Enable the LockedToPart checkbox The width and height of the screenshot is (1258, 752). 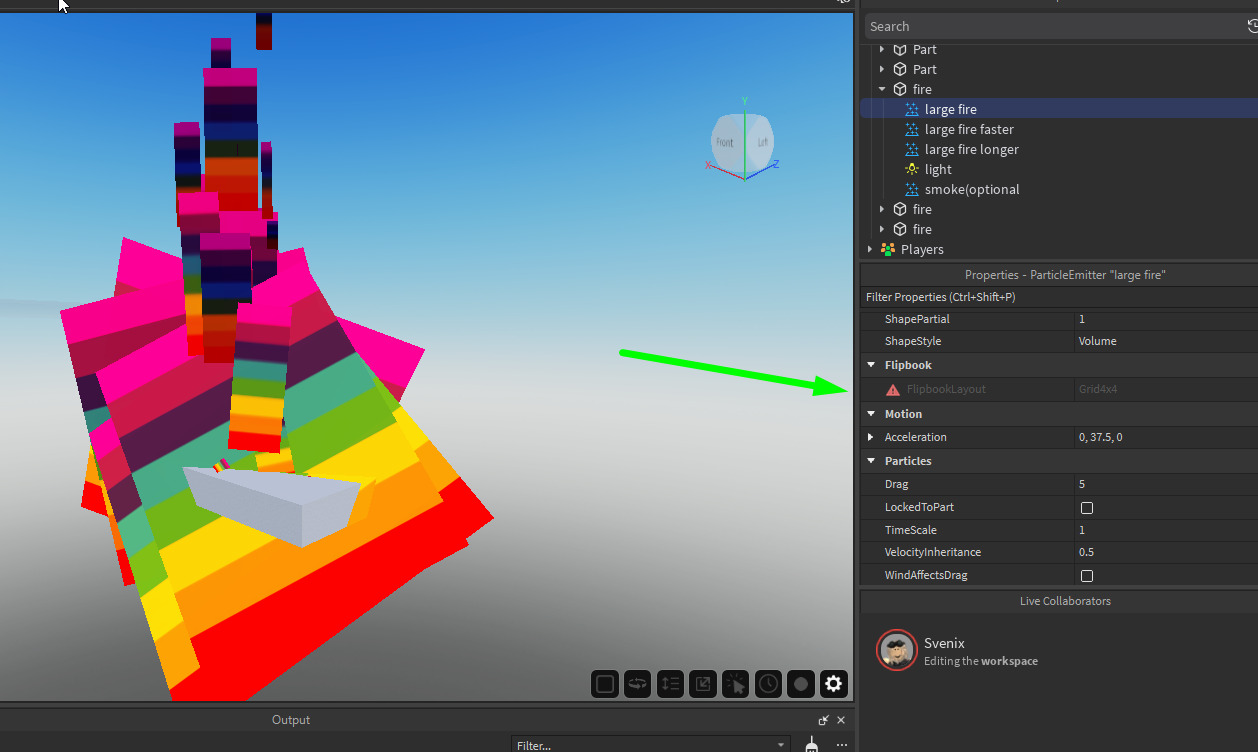click(x=1087, y=507)
